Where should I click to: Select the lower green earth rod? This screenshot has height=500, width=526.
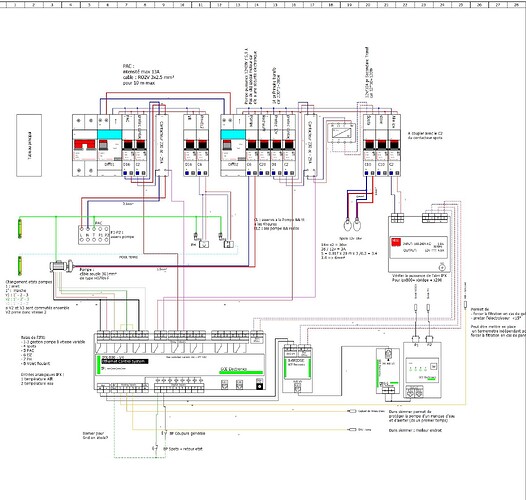(x=20, y=266)
